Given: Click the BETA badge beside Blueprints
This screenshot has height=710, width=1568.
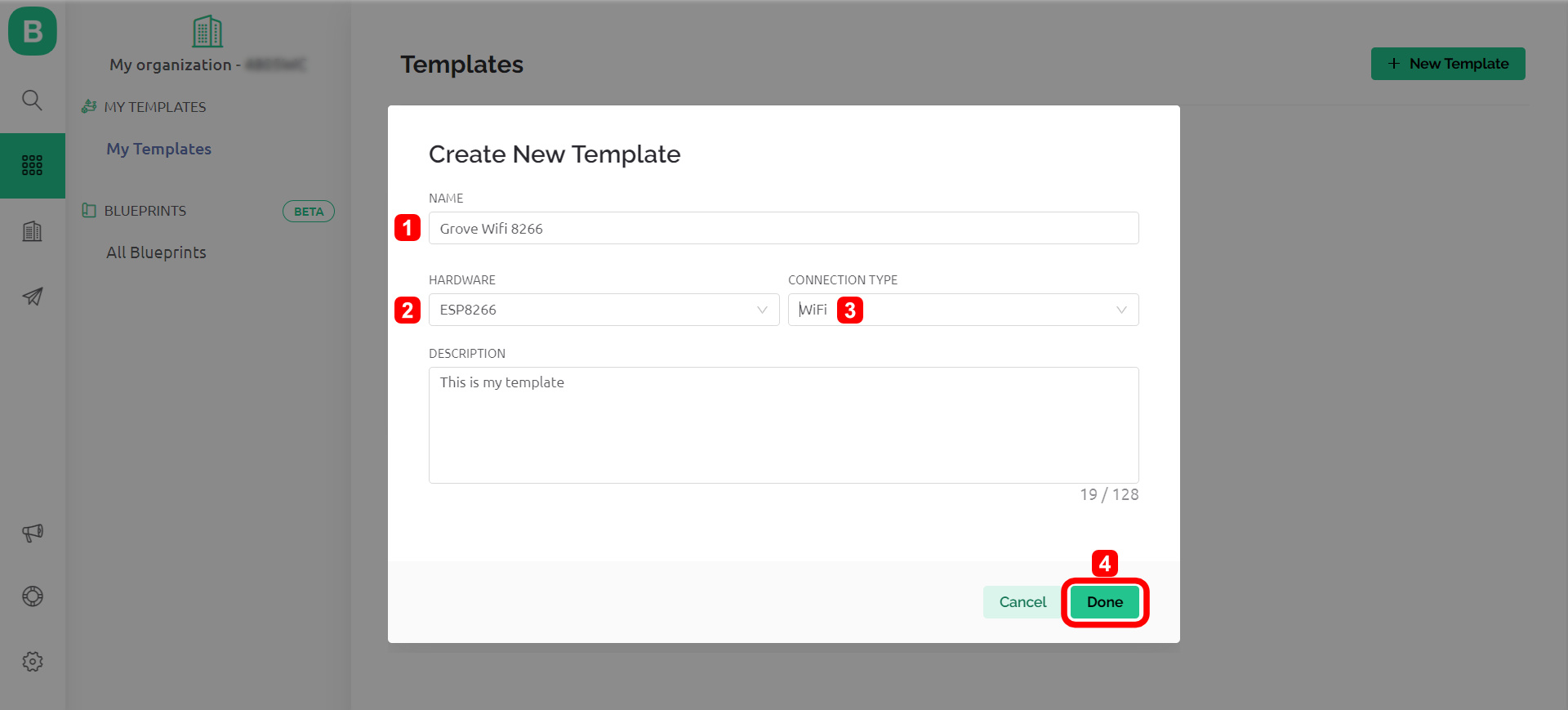Looking at the screenshot, I should tap(309, 212).
